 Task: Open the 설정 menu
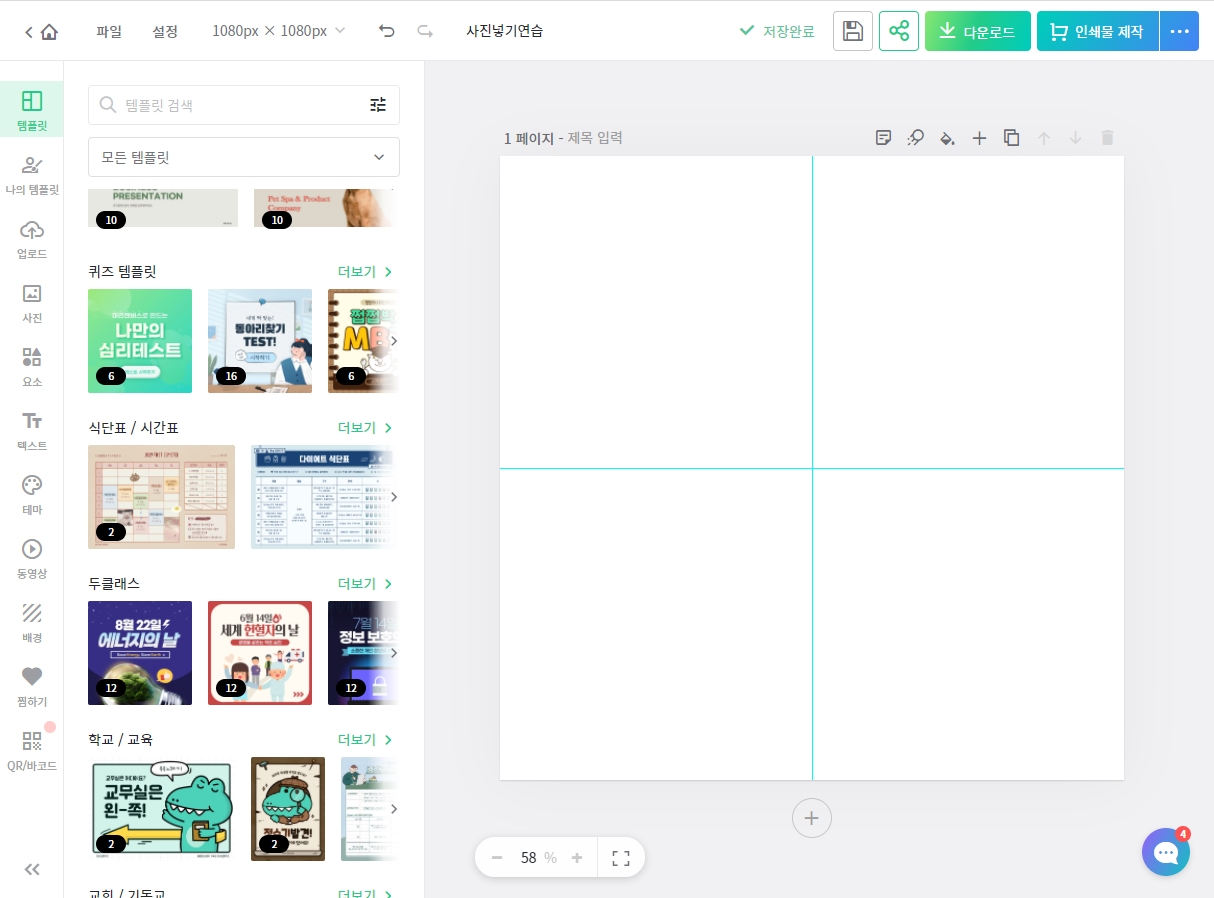[165, 31]
